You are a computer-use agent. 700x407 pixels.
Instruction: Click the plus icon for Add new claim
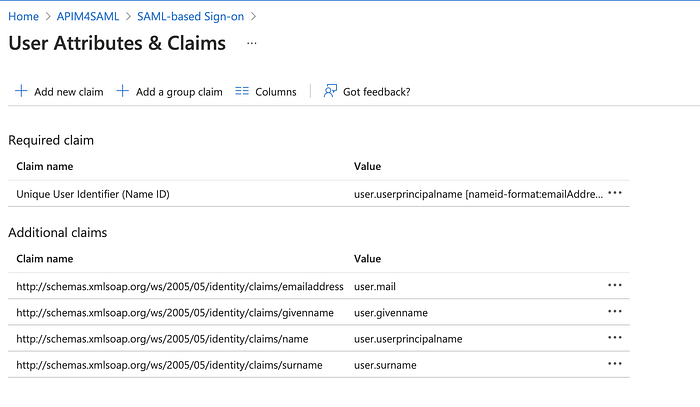[x=21, y=91]
